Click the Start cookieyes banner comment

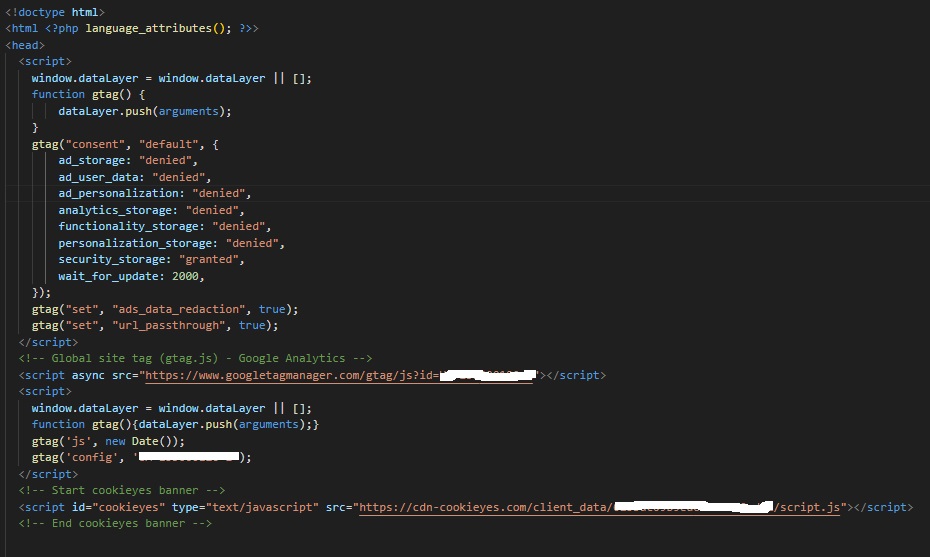click(122, 490)
